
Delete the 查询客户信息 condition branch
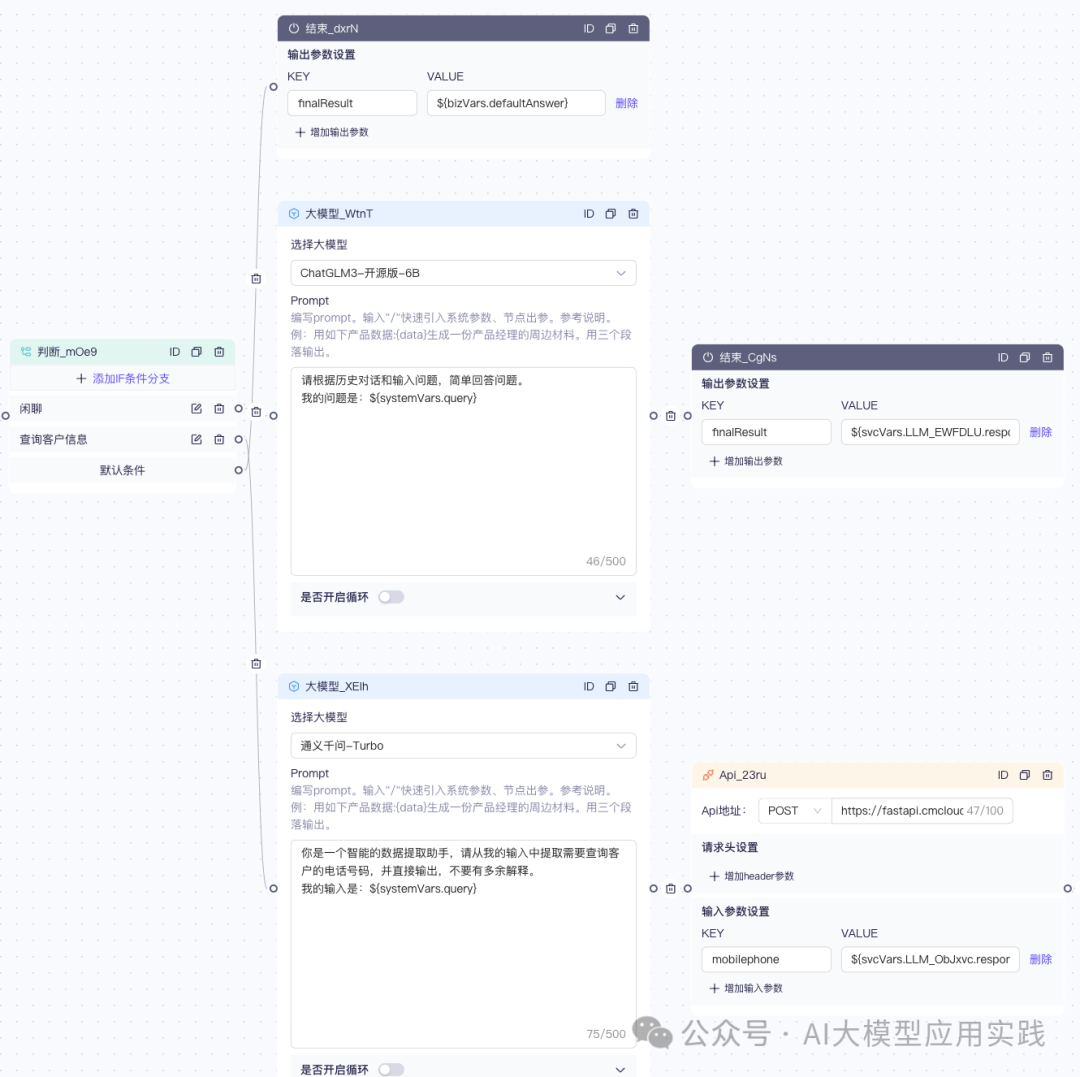pos(219,439)
